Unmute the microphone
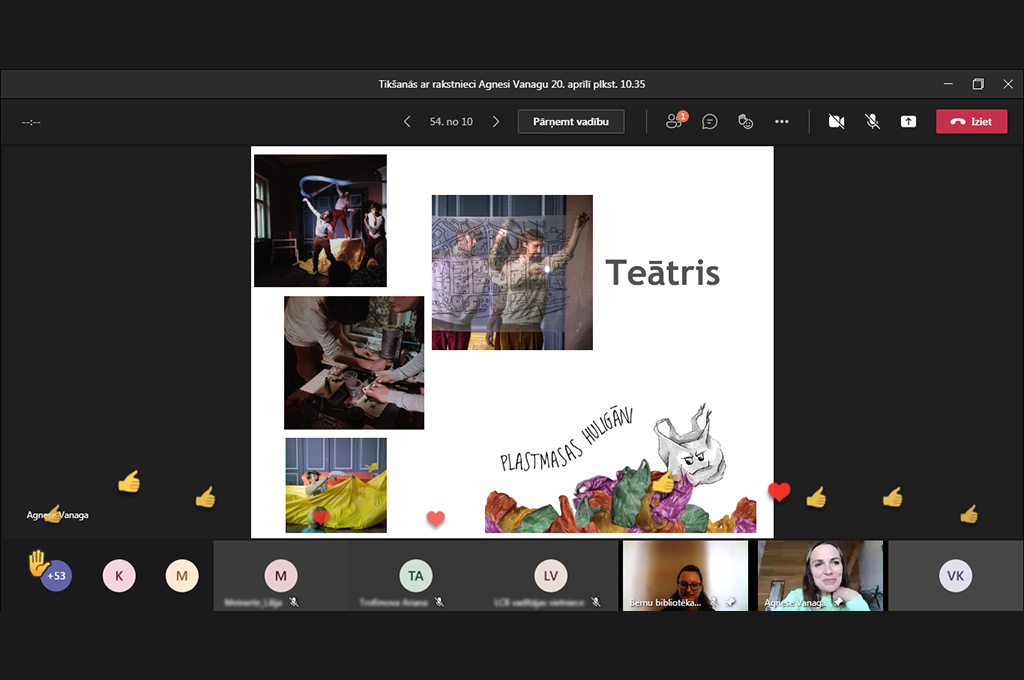The width and height of the screenshot is (1024, 680). [x=872, y=121]
